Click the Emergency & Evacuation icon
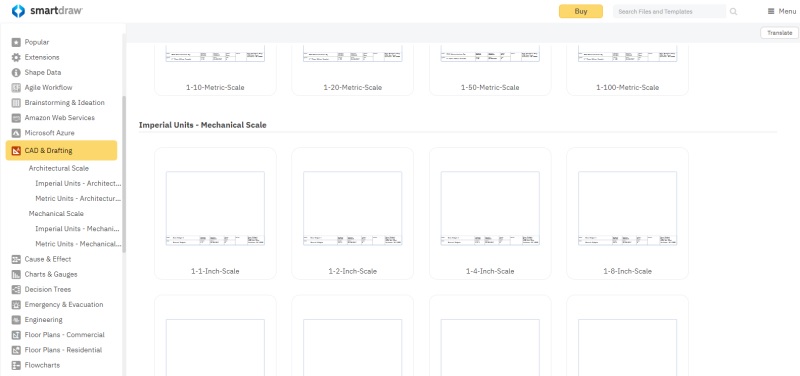Screen dimensions: 800x376 point(16,305)
